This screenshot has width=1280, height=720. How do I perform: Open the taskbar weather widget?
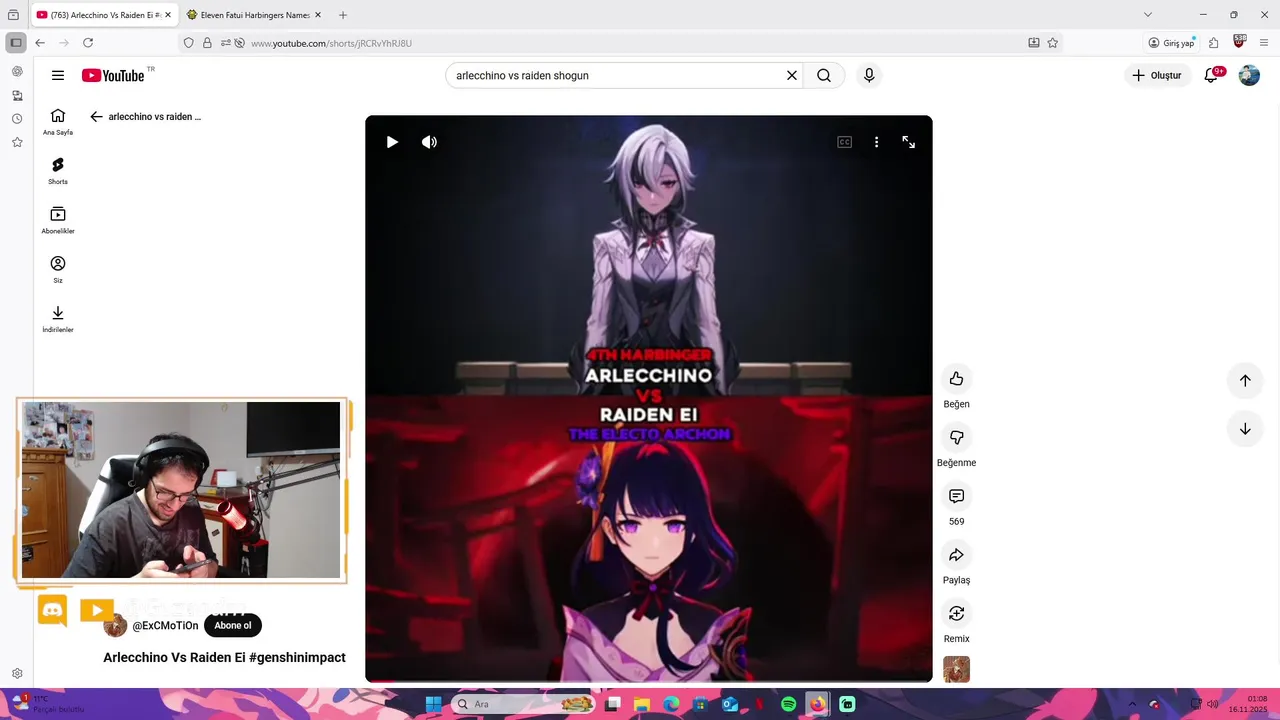(48, 704)
